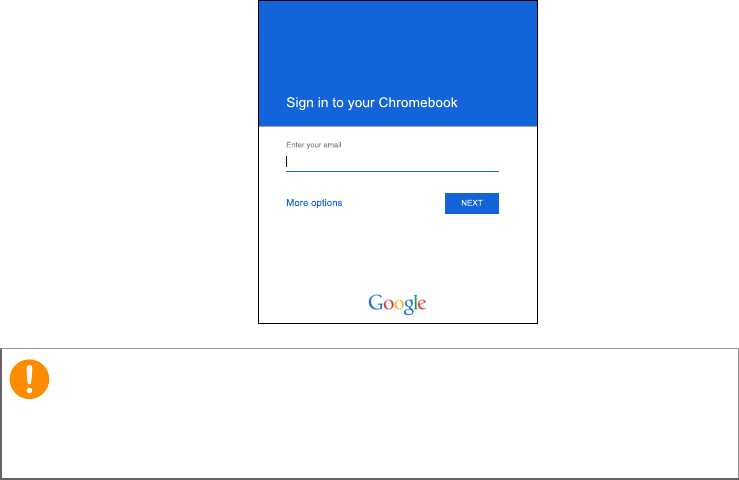Viewport: 739px width, 480px height.
Task: Click the yellow o in the Google logo
Action: coord(399,304)
